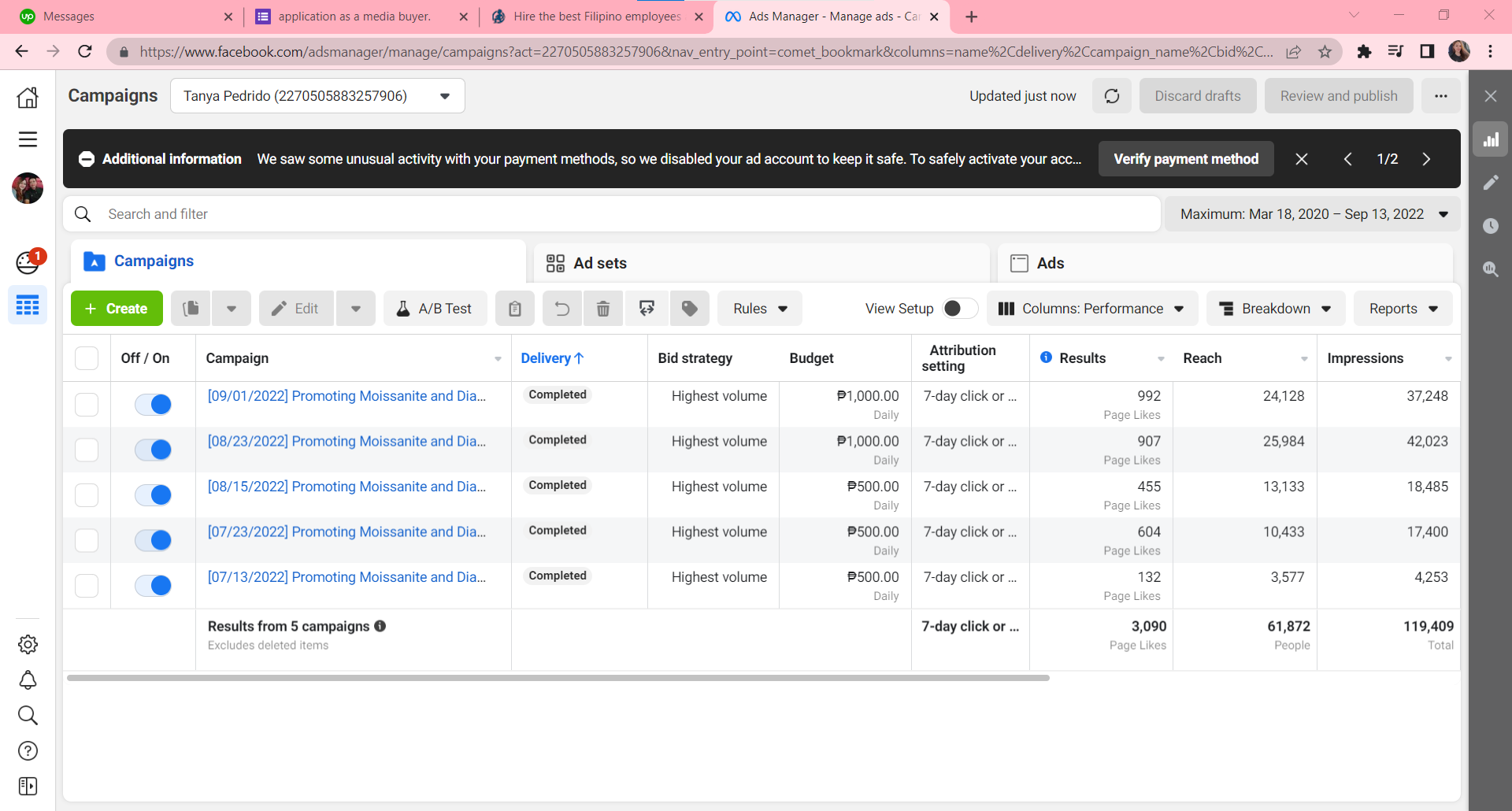Expand the hamburger menu in left sidebar
The width and height of the screenshot is (1512, 811).
[x=28, y=139]
